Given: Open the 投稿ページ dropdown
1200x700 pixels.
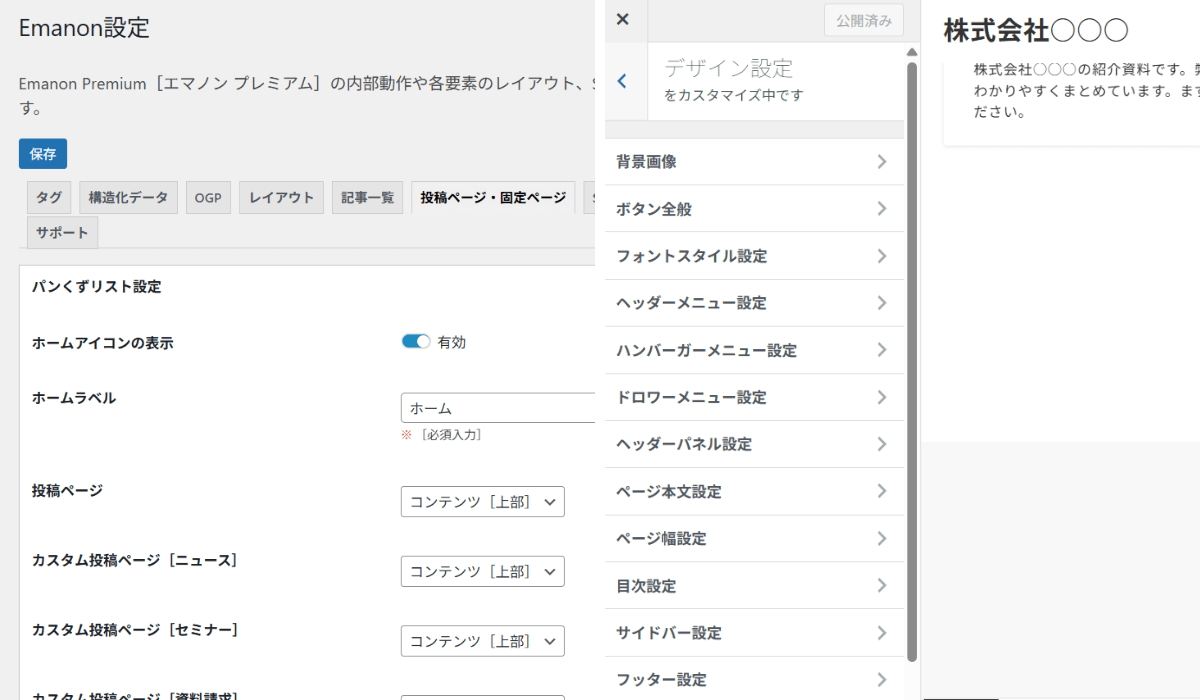Looking at the screenshot, I should click(483, 501).
